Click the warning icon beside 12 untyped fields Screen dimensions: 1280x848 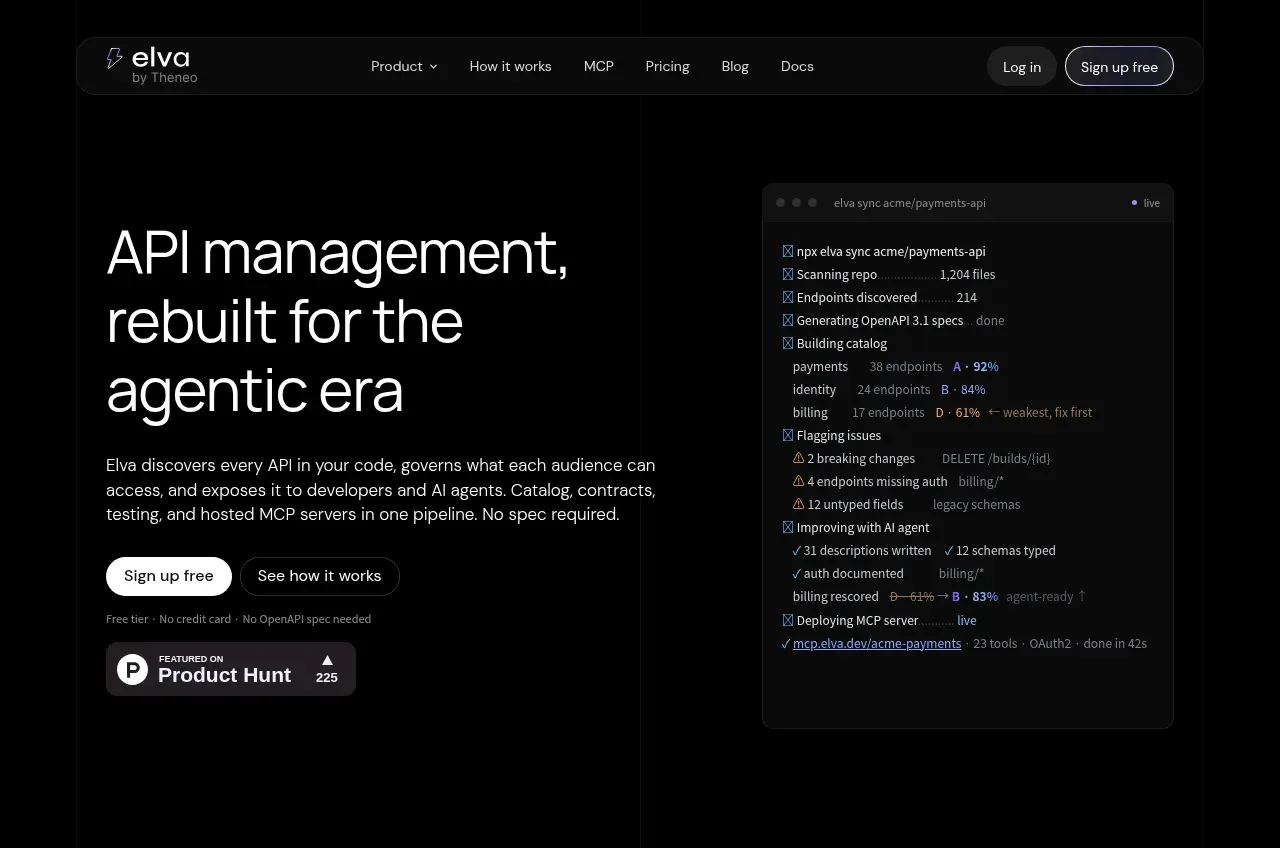coord(798,504)
